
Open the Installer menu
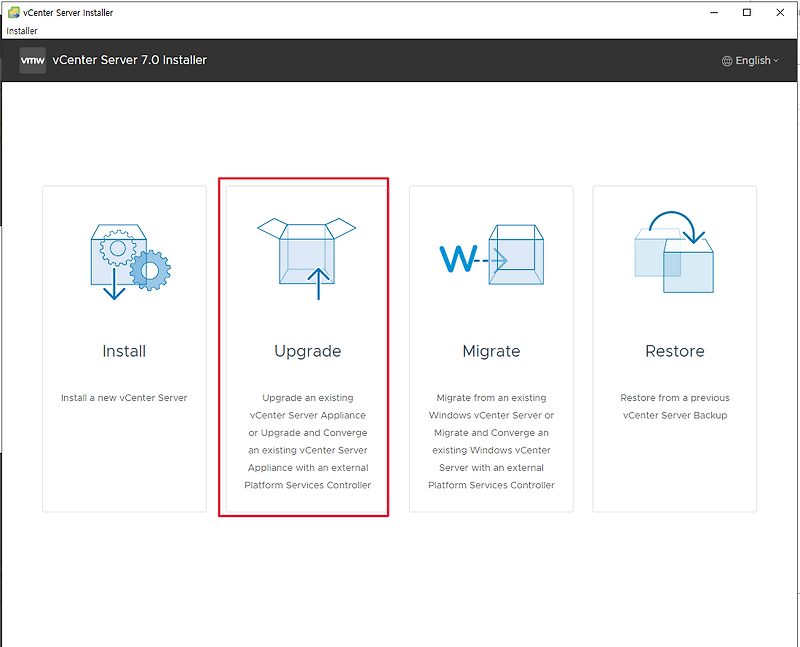point(21,31)
